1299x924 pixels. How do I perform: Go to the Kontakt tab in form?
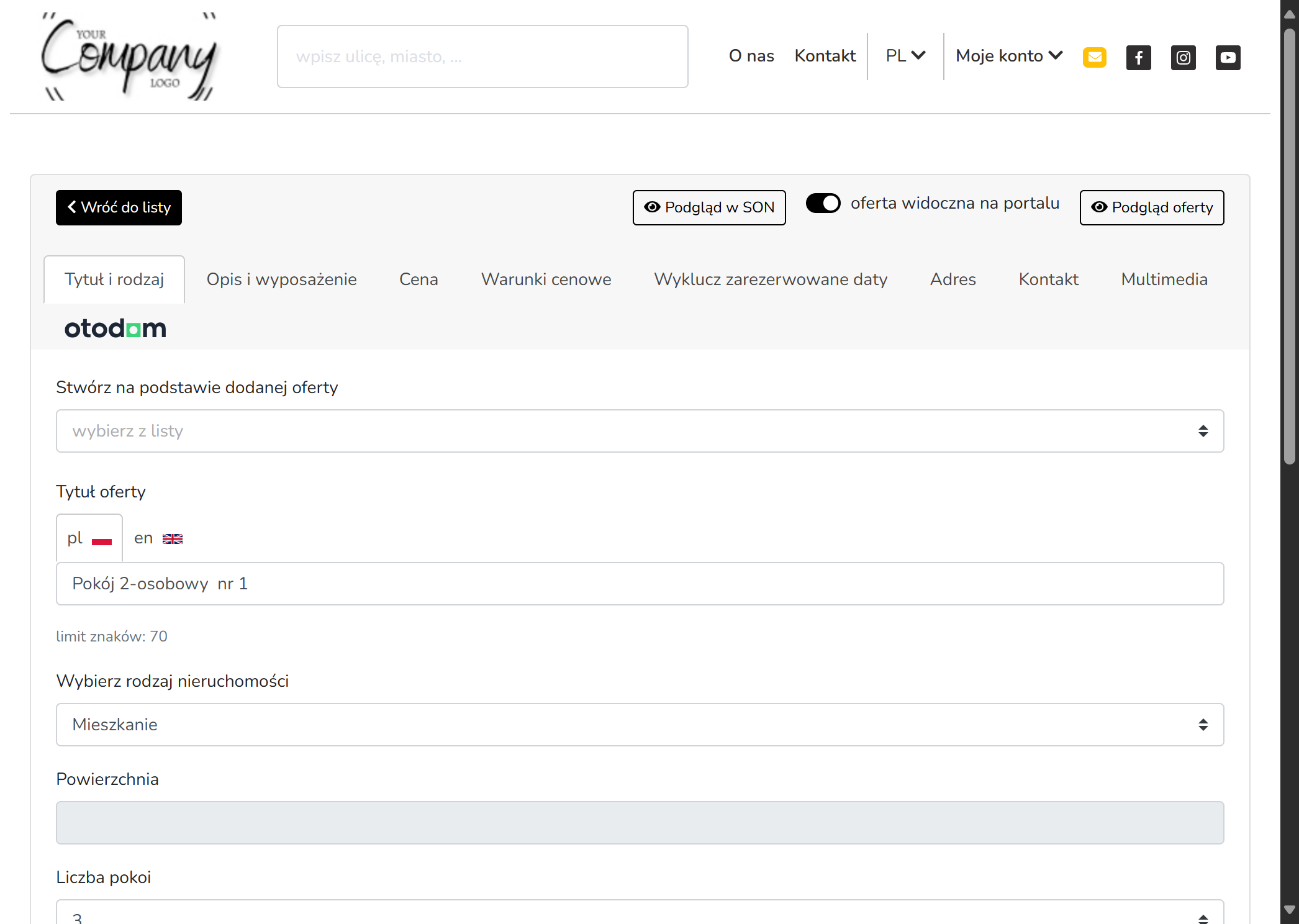(1049, 279)
